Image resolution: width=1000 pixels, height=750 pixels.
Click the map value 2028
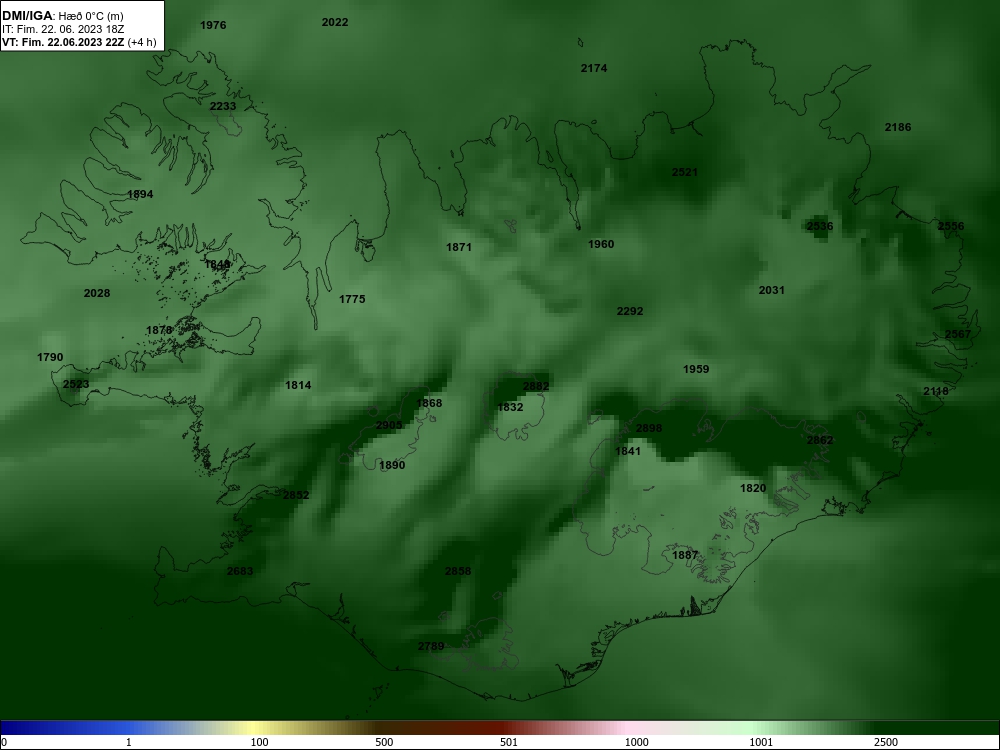point(97,293)
